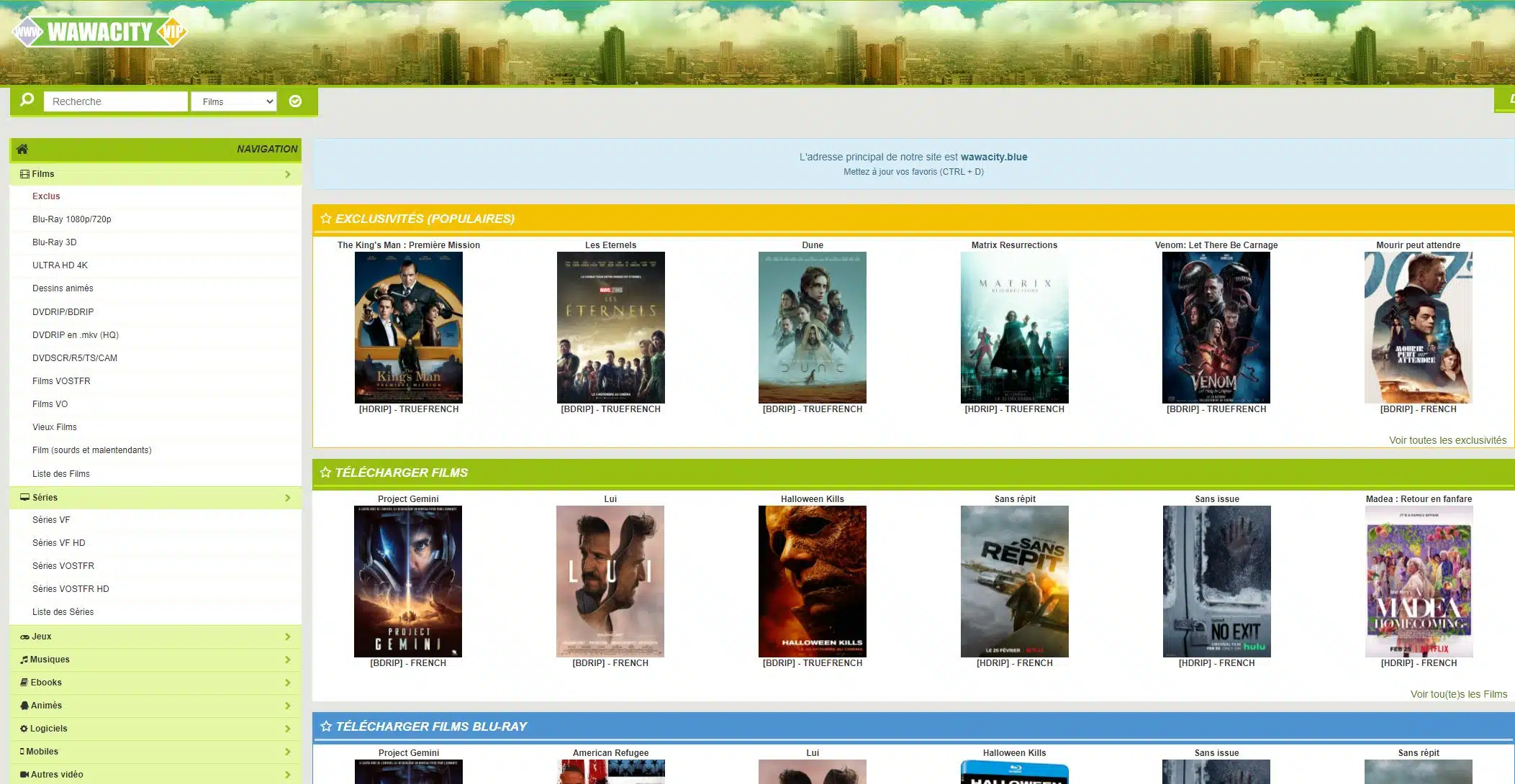Open the Dessins animés category
This screenshot has width=1515, height=784.
click(x=63, y=288)
